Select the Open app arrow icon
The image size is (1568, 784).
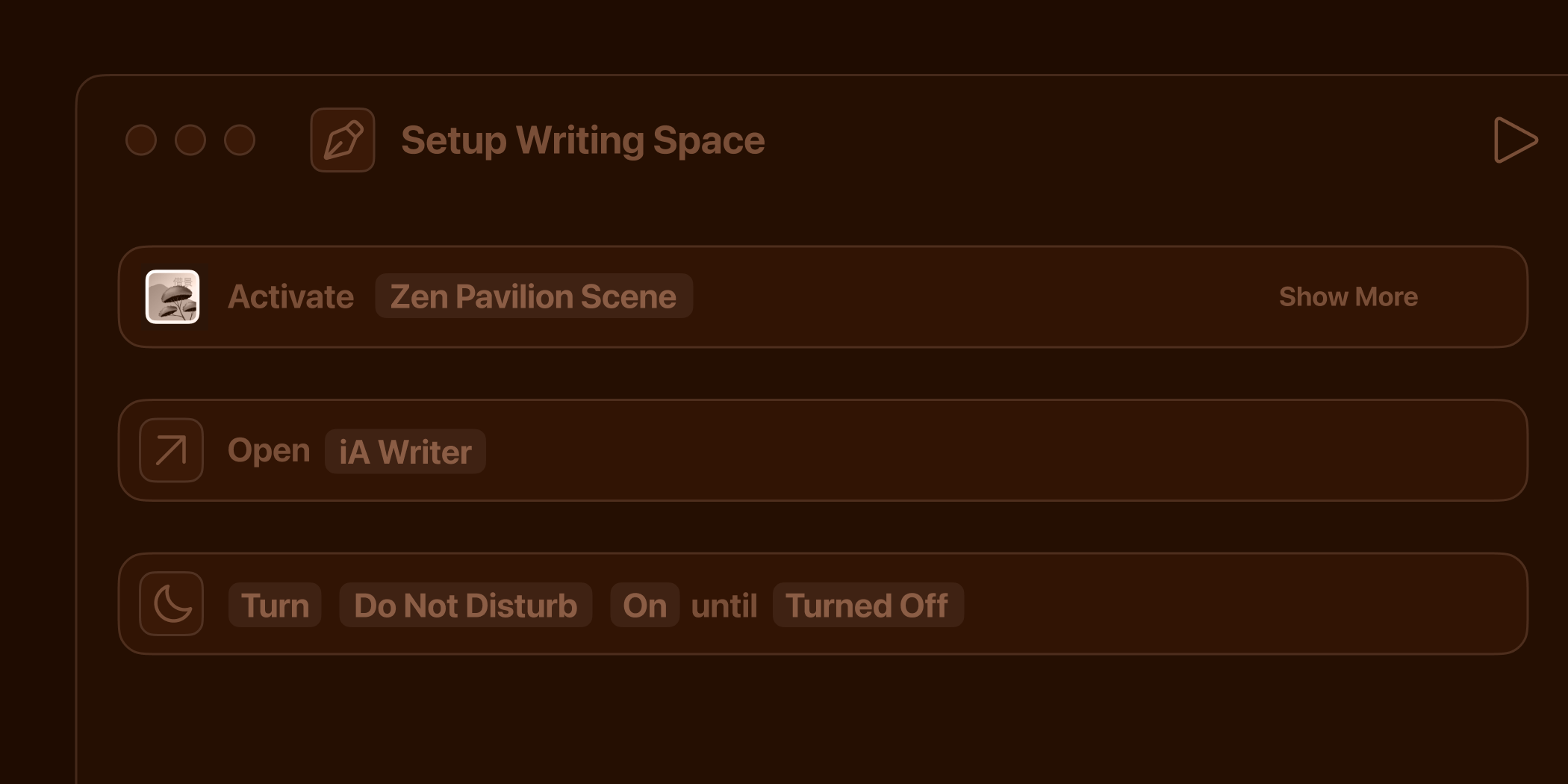click(x=171, y=450)
